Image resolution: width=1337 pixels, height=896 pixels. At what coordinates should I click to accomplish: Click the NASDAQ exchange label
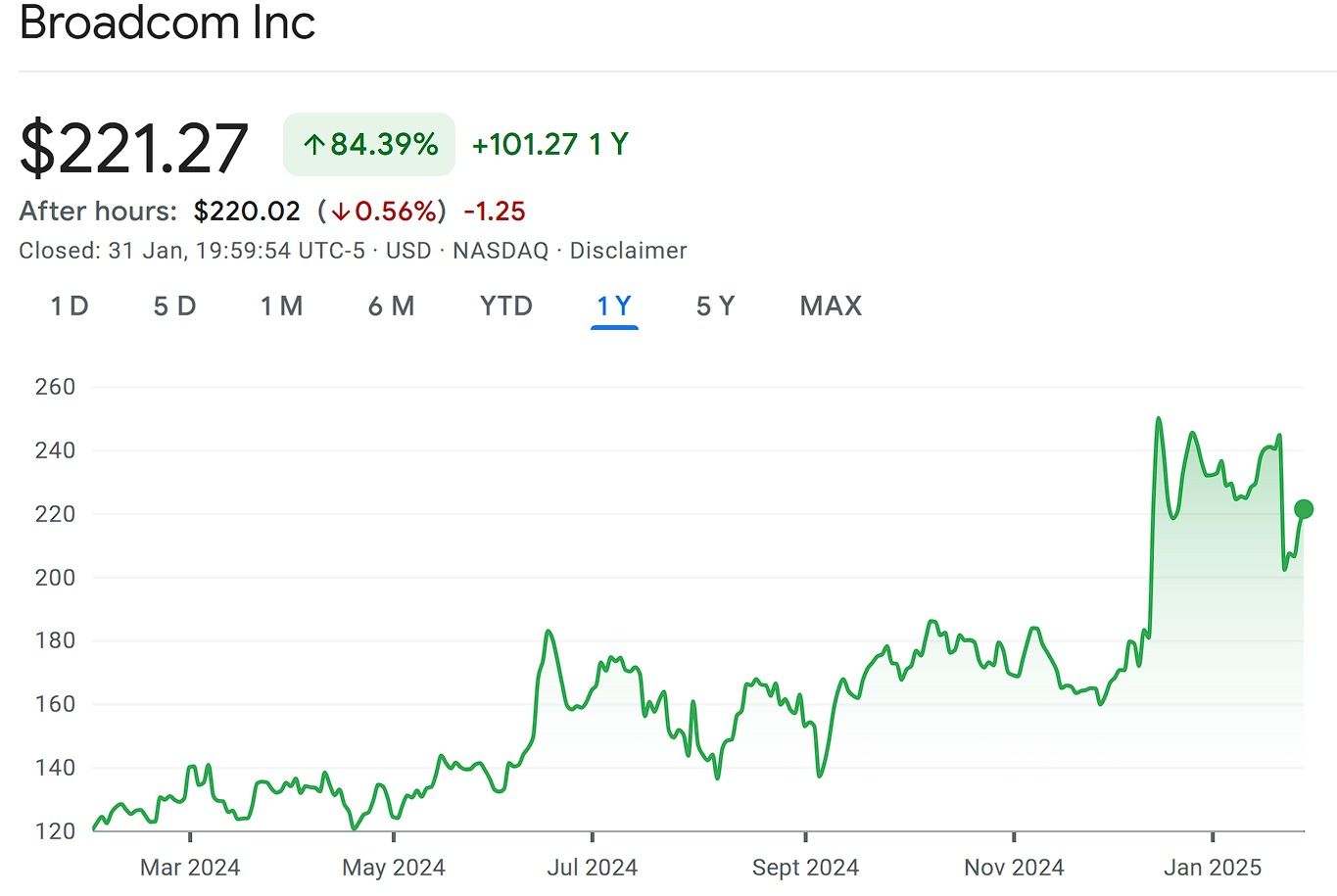[x=500, y=250]
